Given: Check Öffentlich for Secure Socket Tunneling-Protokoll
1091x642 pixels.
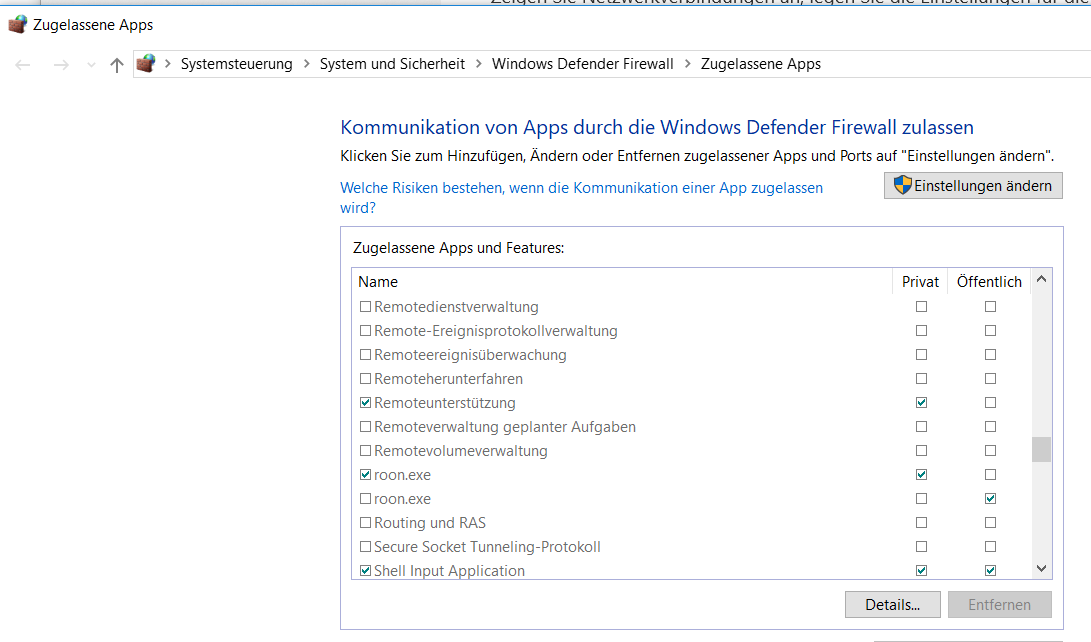Looking at the screenshot, I should pos(990,547).
